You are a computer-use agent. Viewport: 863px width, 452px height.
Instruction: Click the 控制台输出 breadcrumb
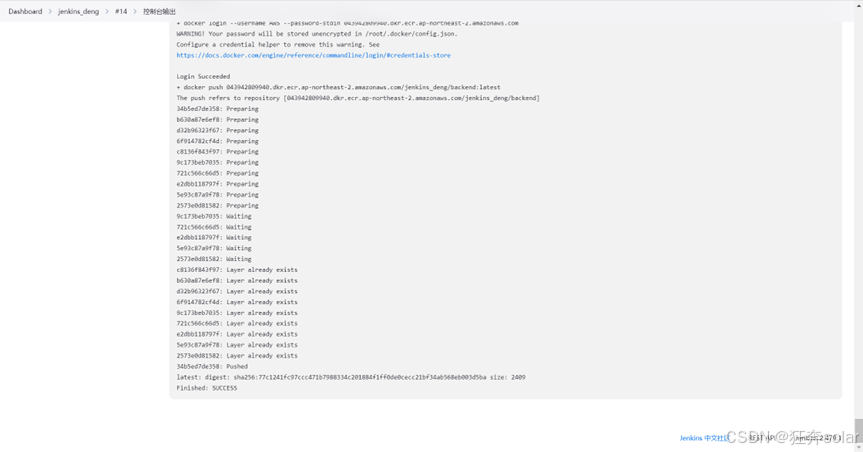(x=159, y=11)
